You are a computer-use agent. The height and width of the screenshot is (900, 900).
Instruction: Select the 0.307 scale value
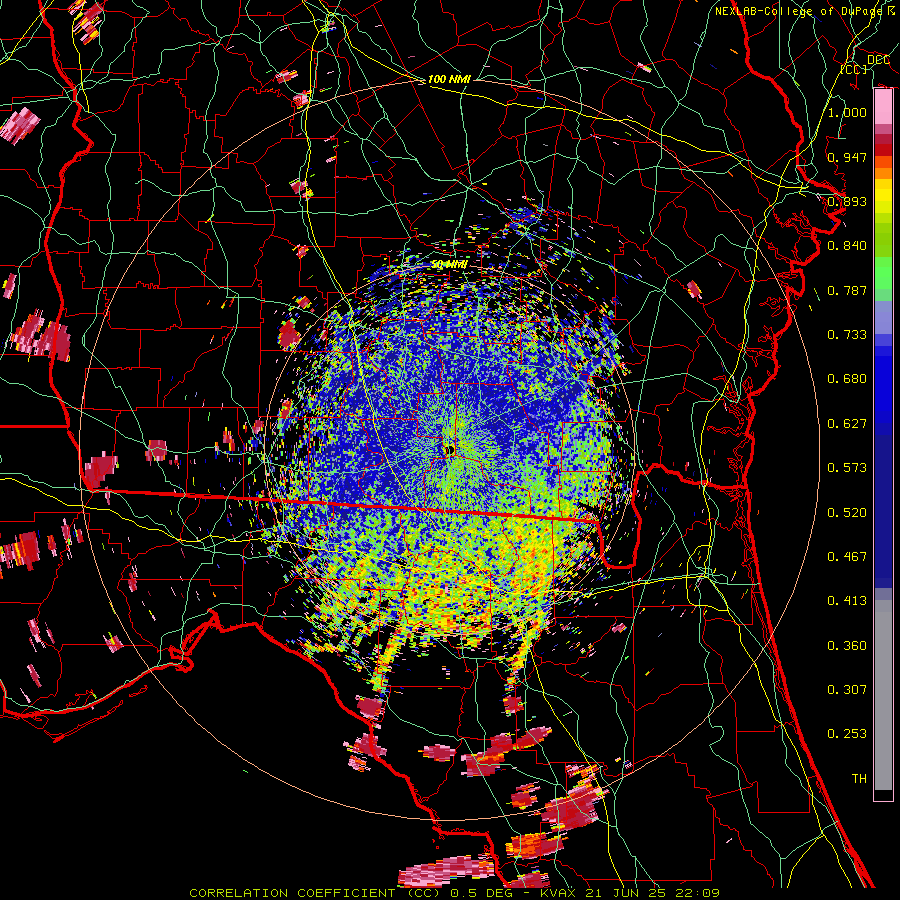(847, 690)
